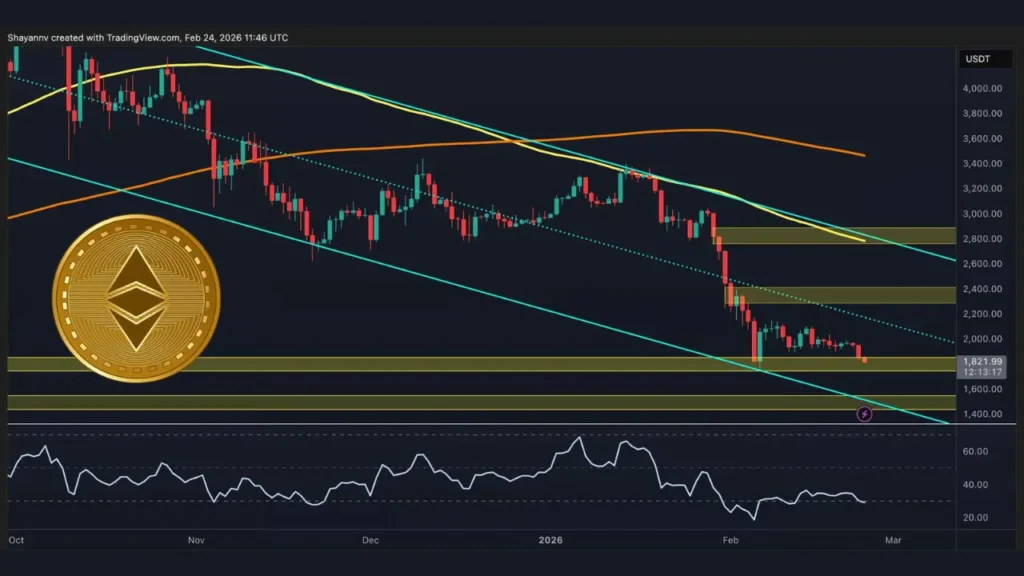Switch to the Feb section of timeline
Viewport: 1024px width, 576px height.
[x=729, y=539]
